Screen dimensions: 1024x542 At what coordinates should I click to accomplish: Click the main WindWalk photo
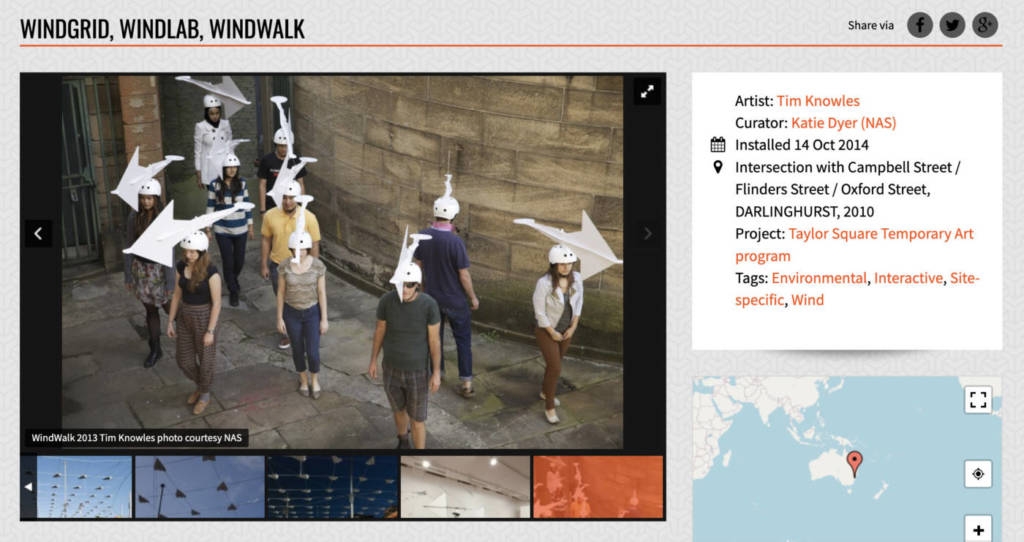[342, 262]
